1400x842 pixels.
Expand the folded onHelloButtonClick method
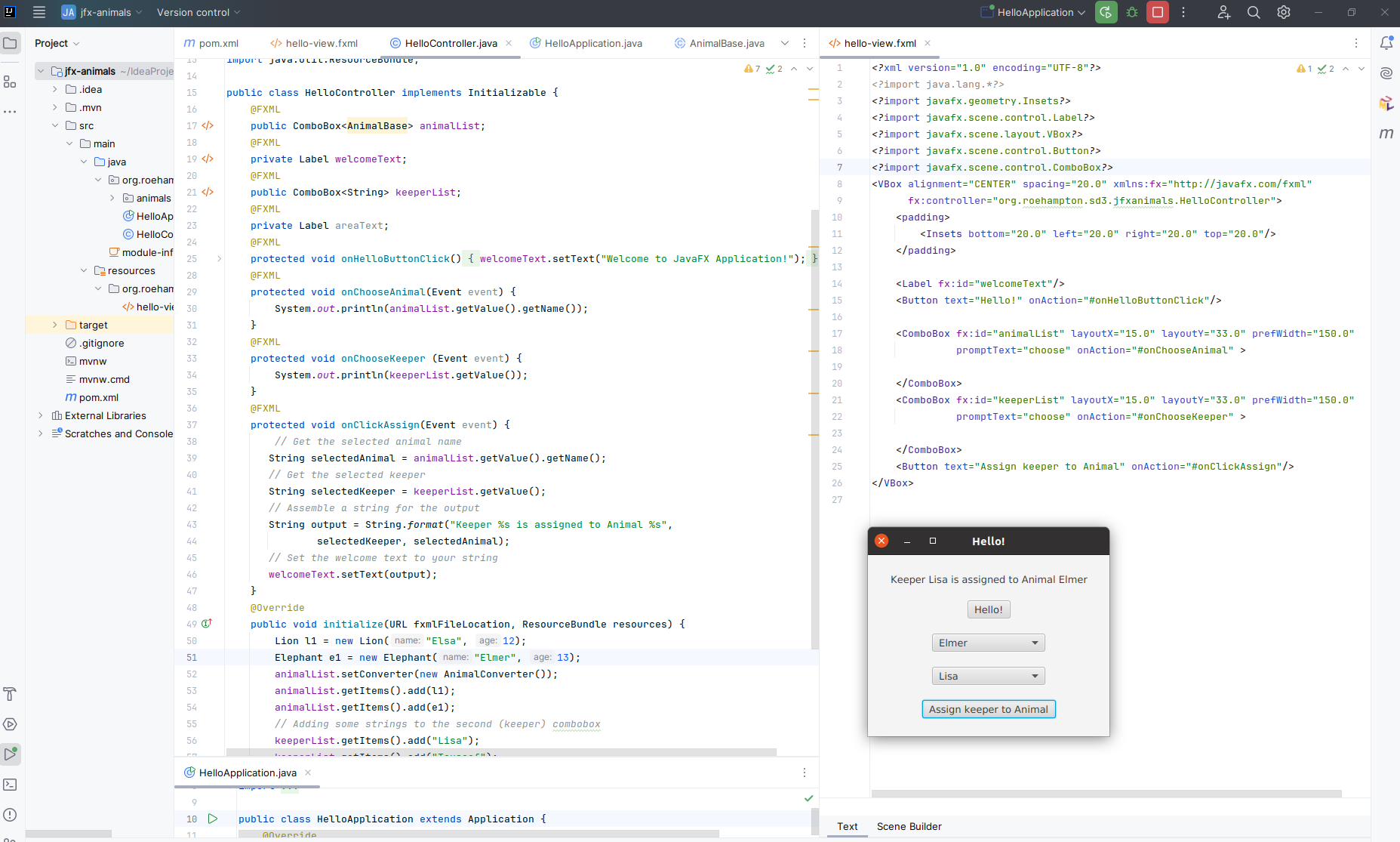click(220, 258)
